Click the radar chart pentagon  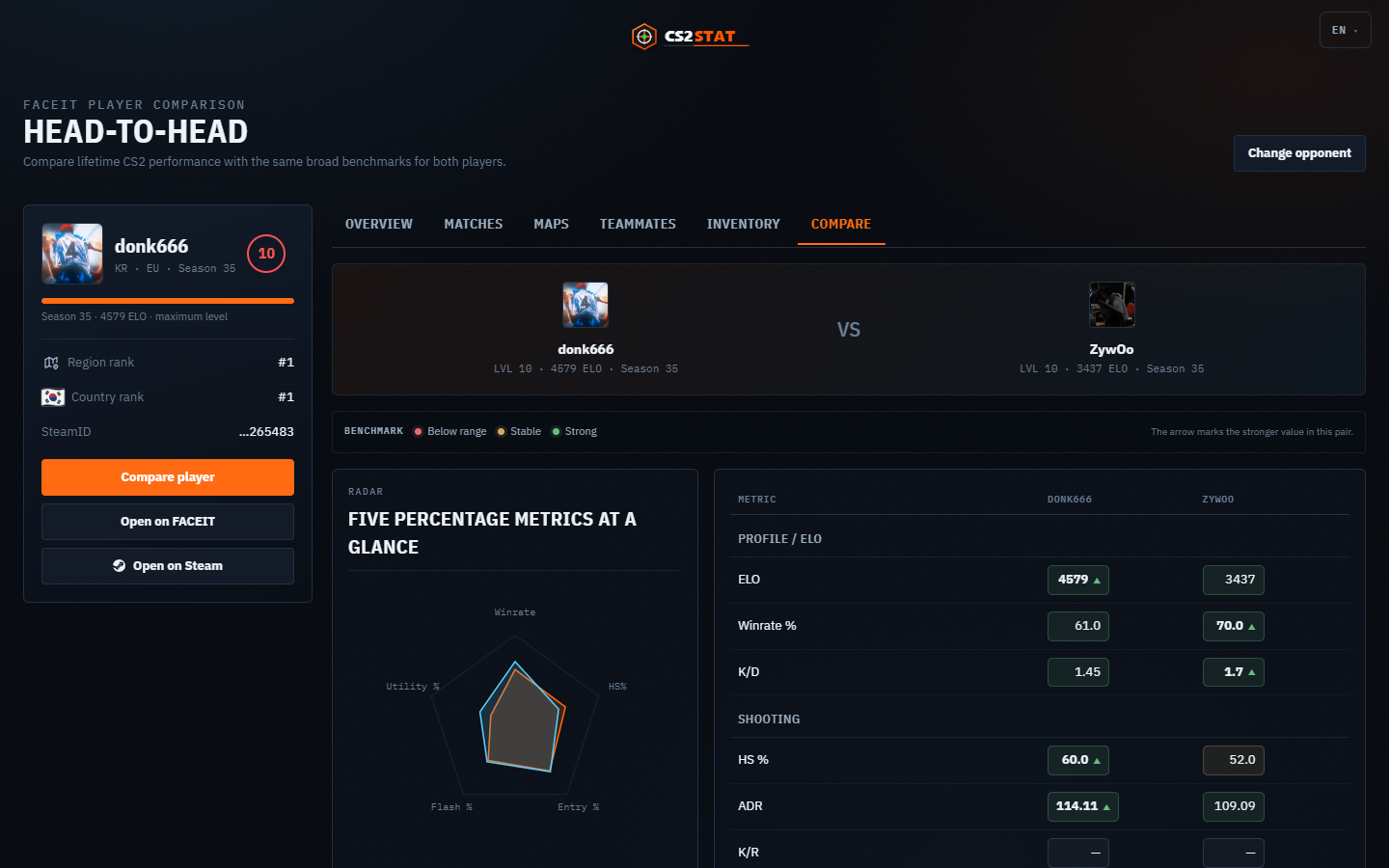coord(515,716)
